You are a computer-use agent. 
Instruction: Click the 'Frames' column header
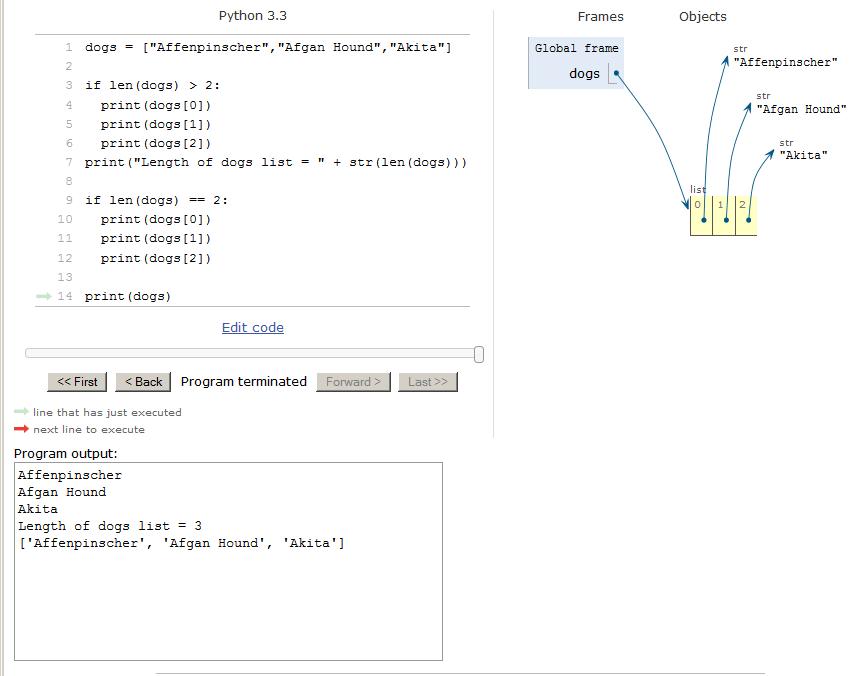[x=600, y=17]
